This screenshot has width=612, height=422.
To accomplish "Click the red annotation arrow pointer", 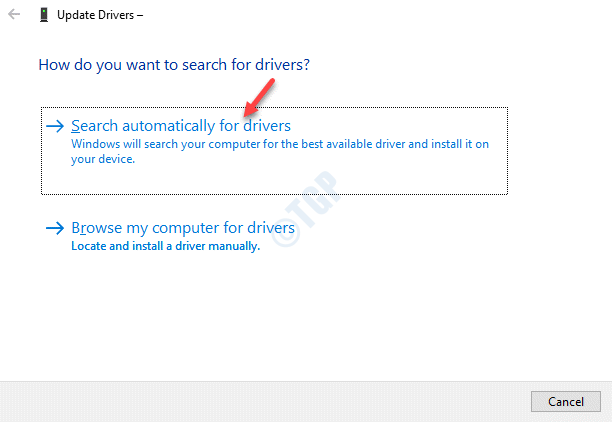I will click(x=259, y=98).
